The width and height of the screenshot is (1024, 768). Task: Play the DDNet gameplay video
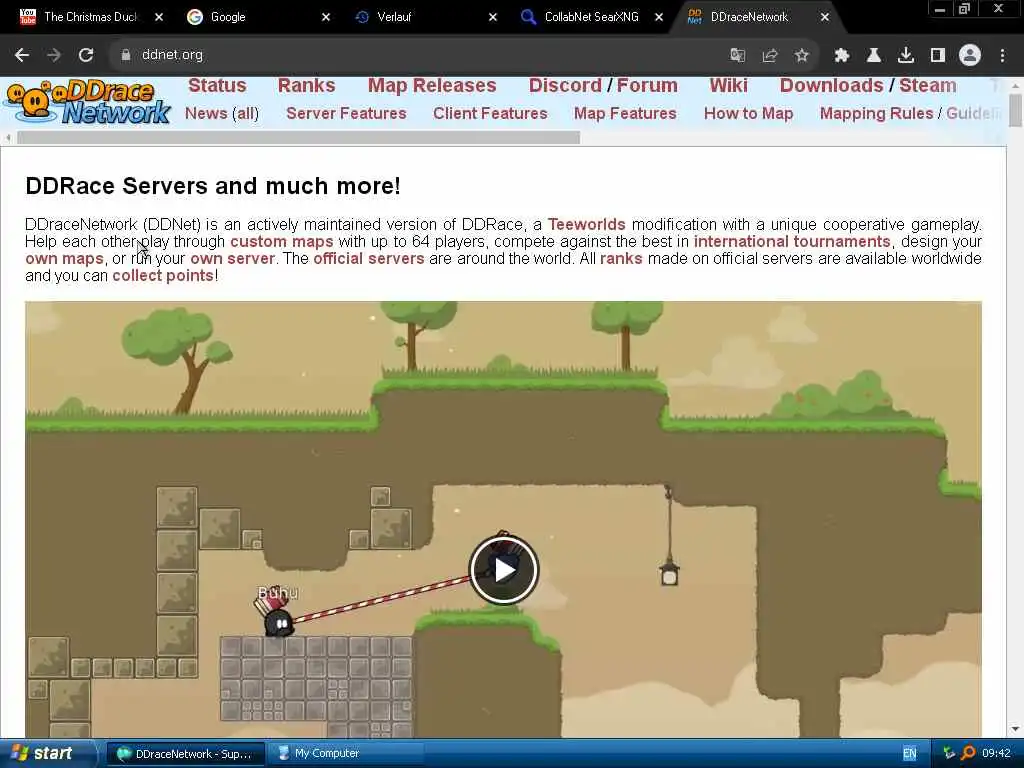pyautogui.click(x=504, y=569)
